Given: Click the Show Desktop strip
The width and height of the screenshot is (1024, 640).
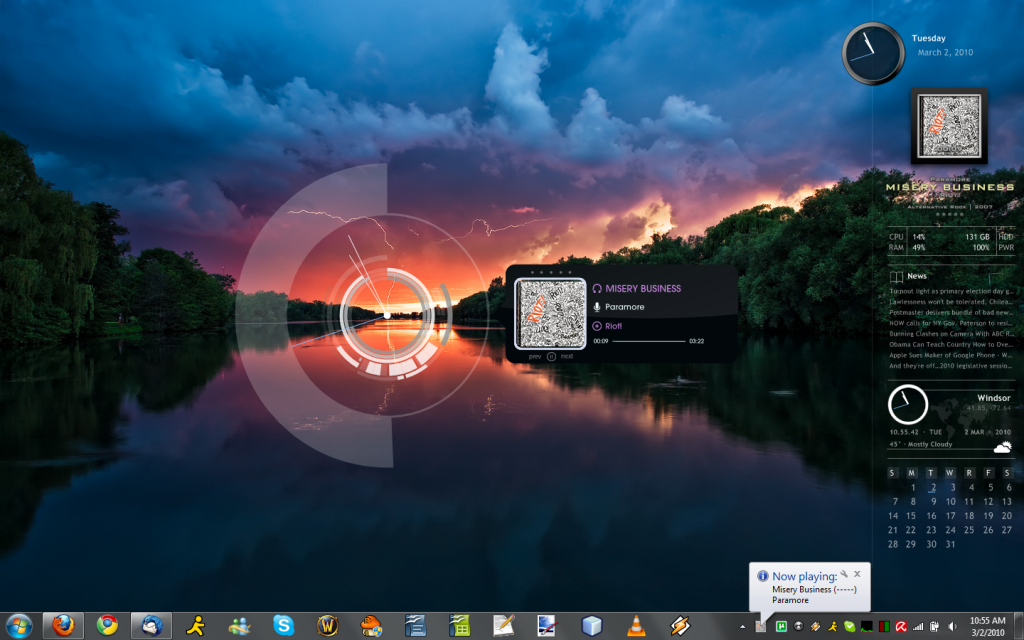Looking at the screenshot, I should click(1019, 626).
